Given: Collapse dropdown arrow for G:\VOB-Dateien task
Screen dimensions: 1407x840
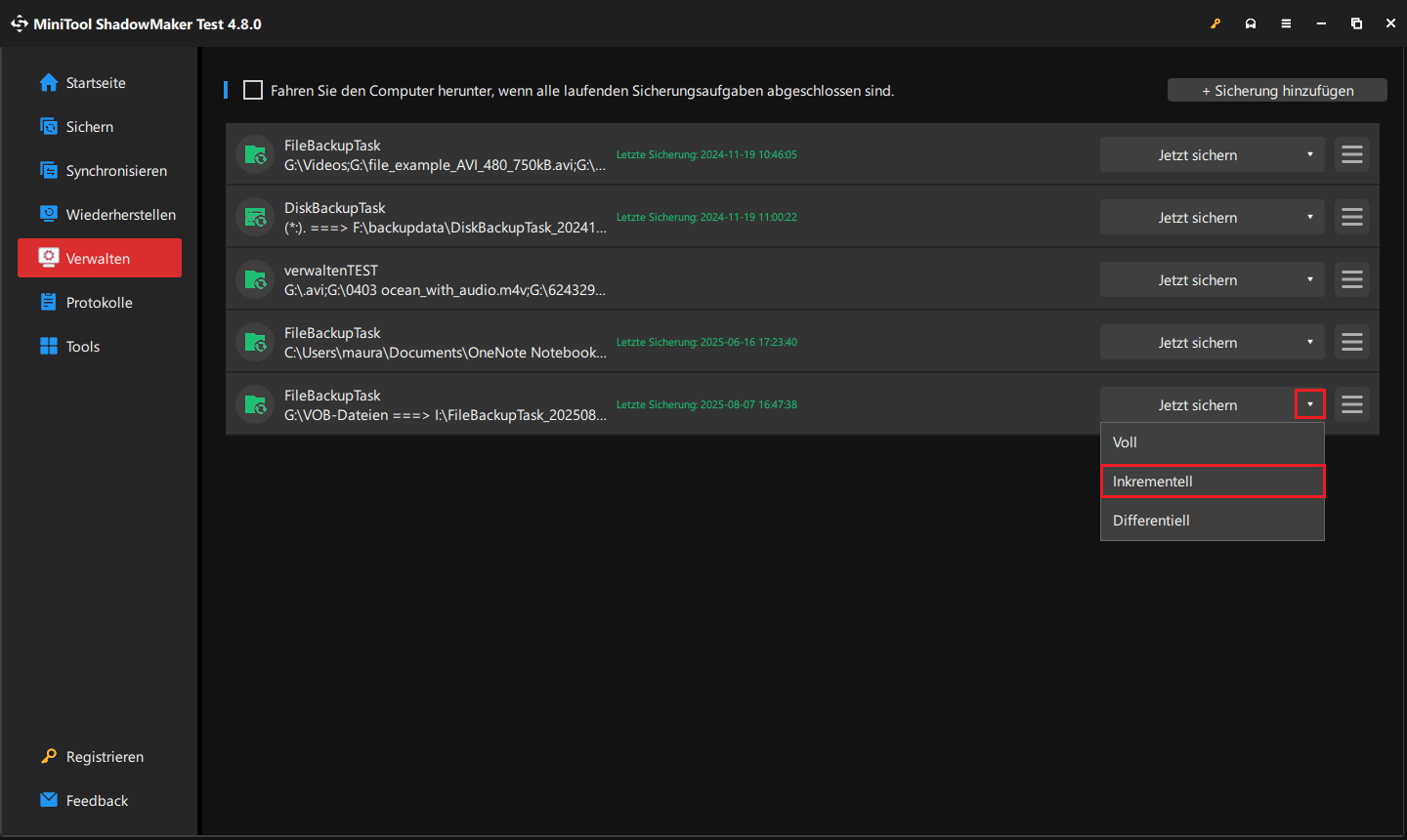Looking at the screenshot, I should coord(1310,404).
